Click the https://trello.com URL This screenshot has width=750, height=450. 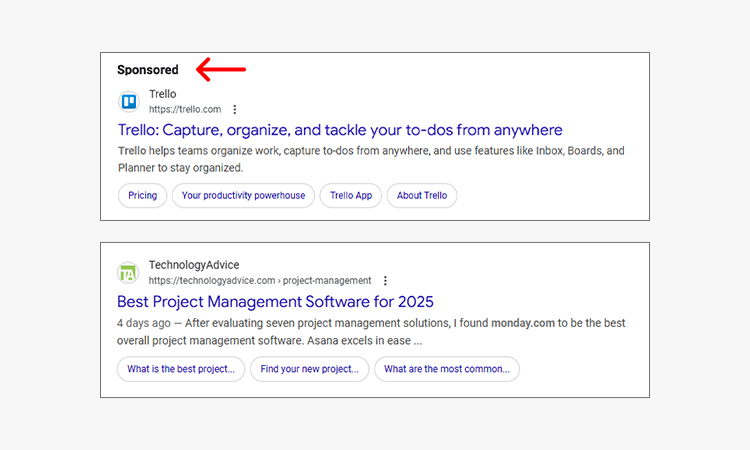click(x=185, y=110)
